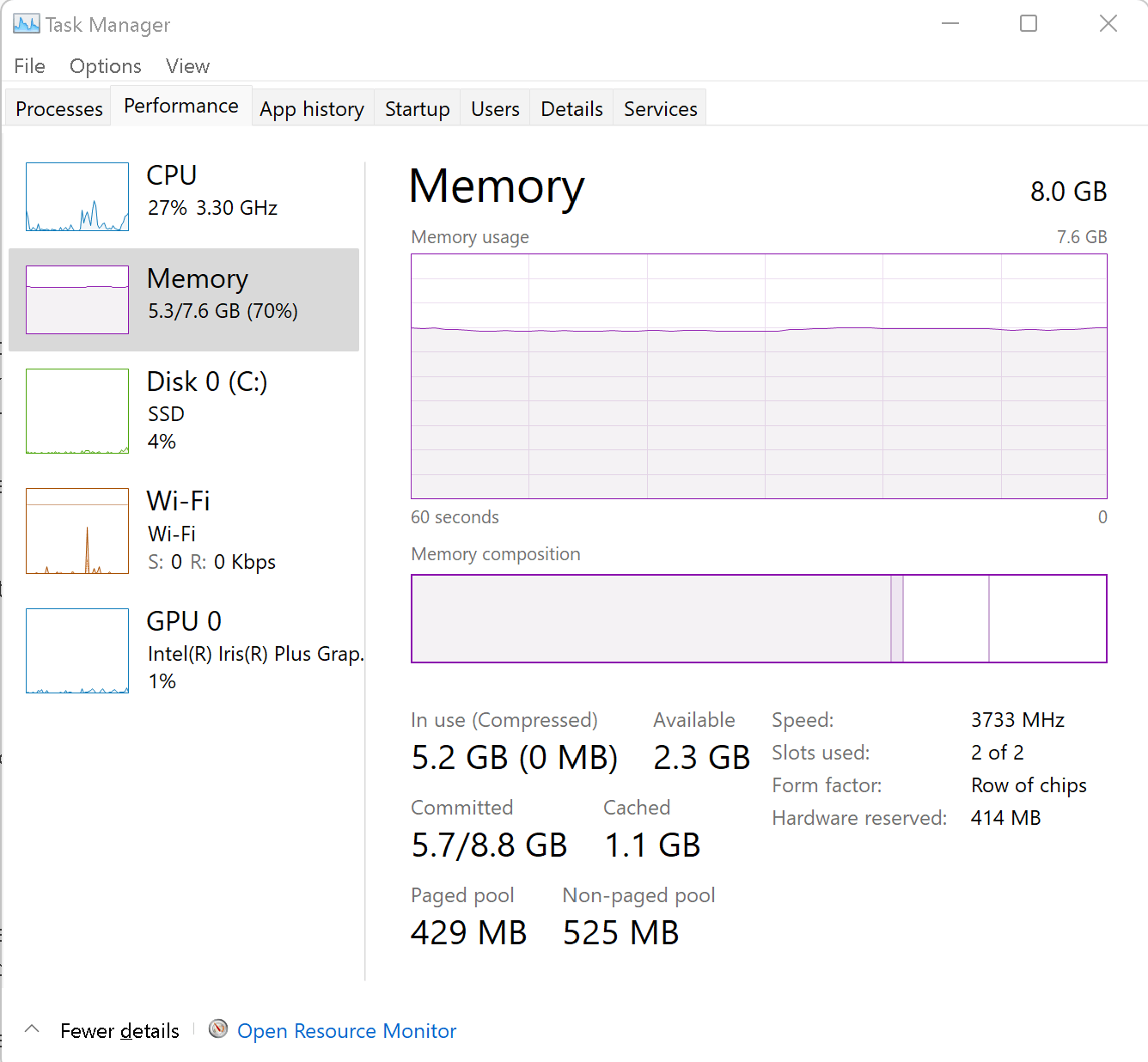Collapse view using the Fewer details chevron
1148x1062 pixels.
[x=32, y=1029]
